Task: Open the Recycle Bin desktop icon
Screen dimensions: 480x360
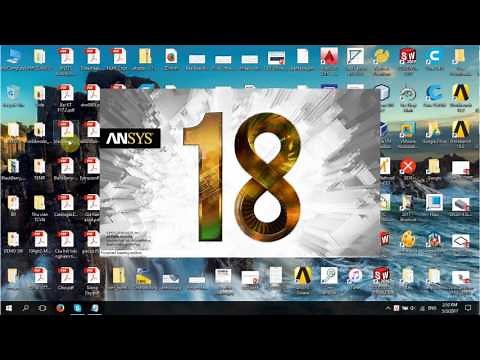Action: (13, 93)
